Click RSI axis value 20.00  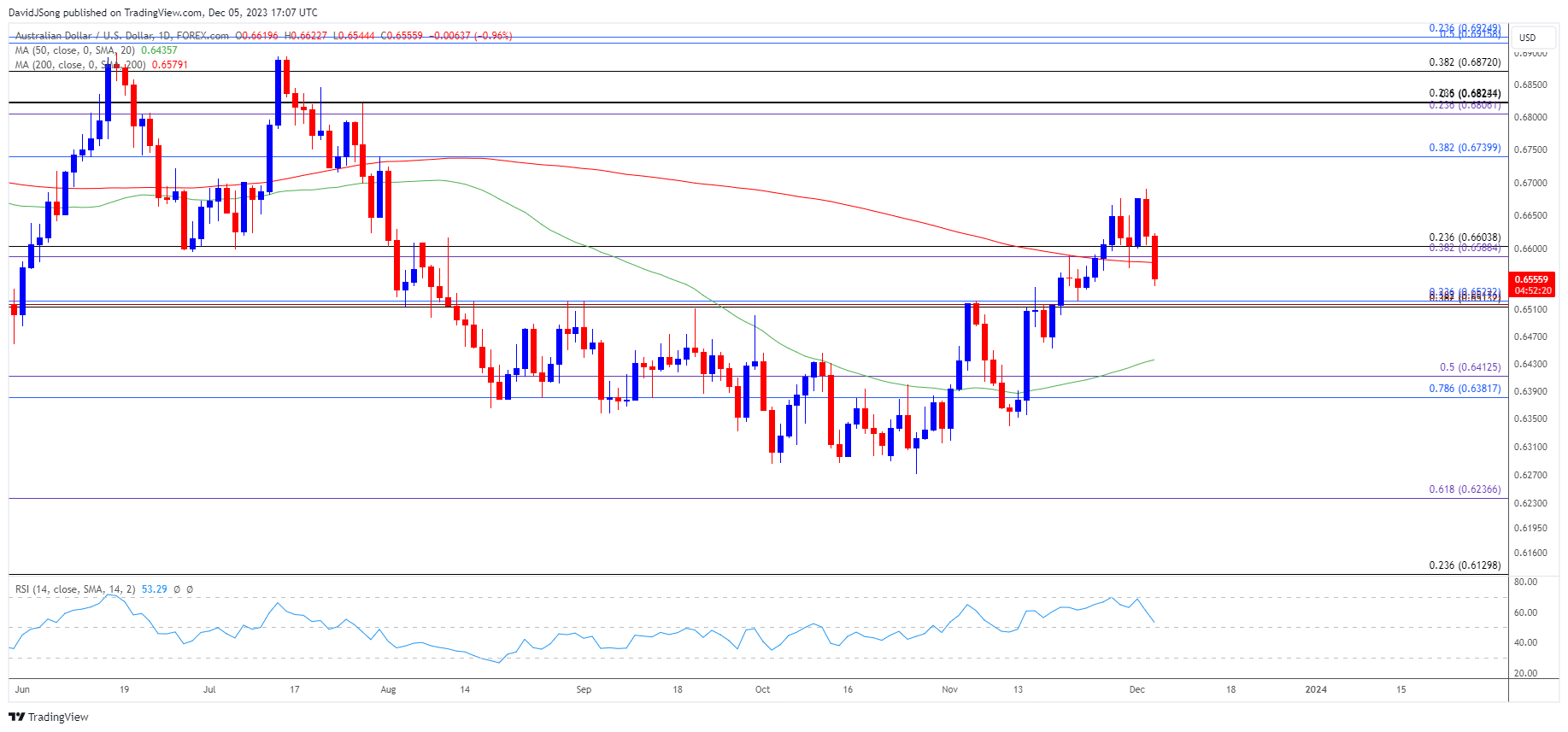[1525, 673]
